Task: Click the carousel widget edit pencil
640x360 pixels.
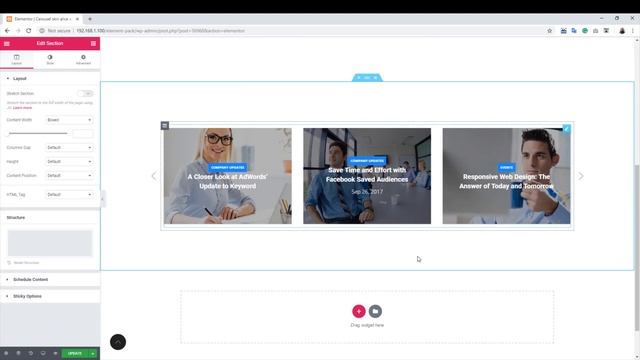Action: (567, 129)
